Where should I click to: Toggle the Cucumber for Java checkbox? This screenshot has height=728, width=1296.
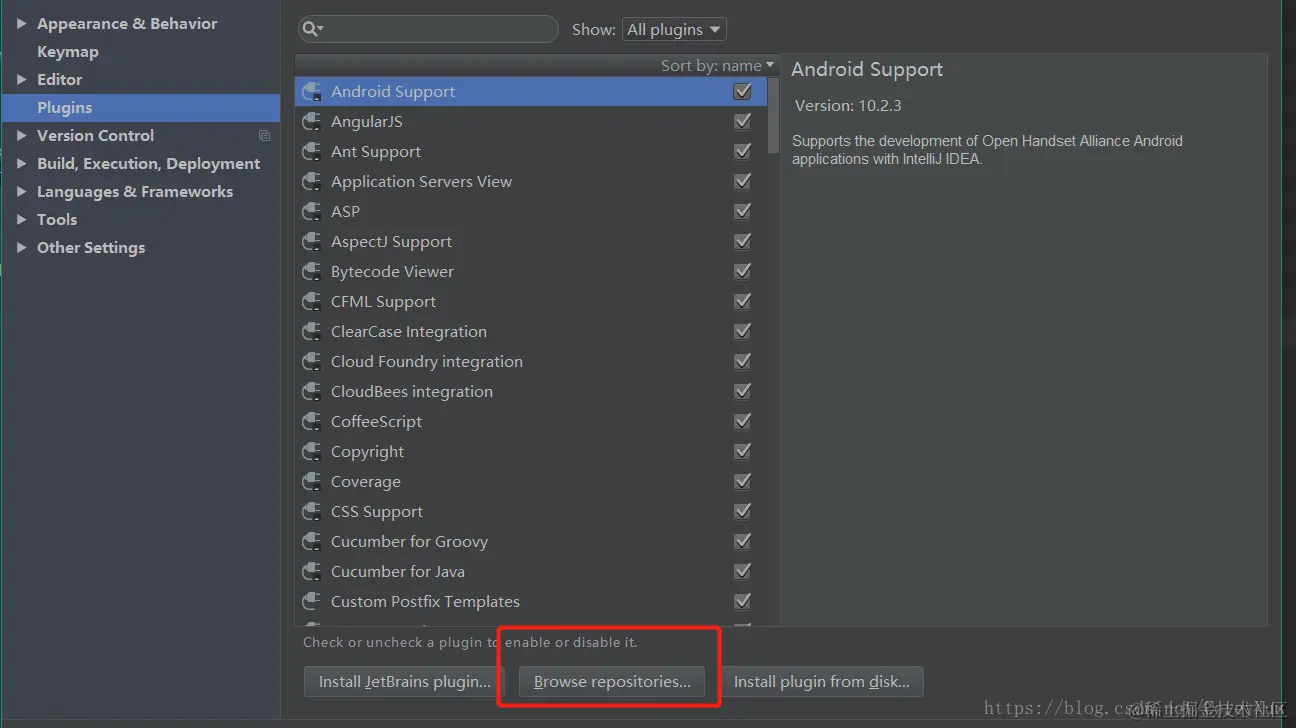(x=742, y=571)
